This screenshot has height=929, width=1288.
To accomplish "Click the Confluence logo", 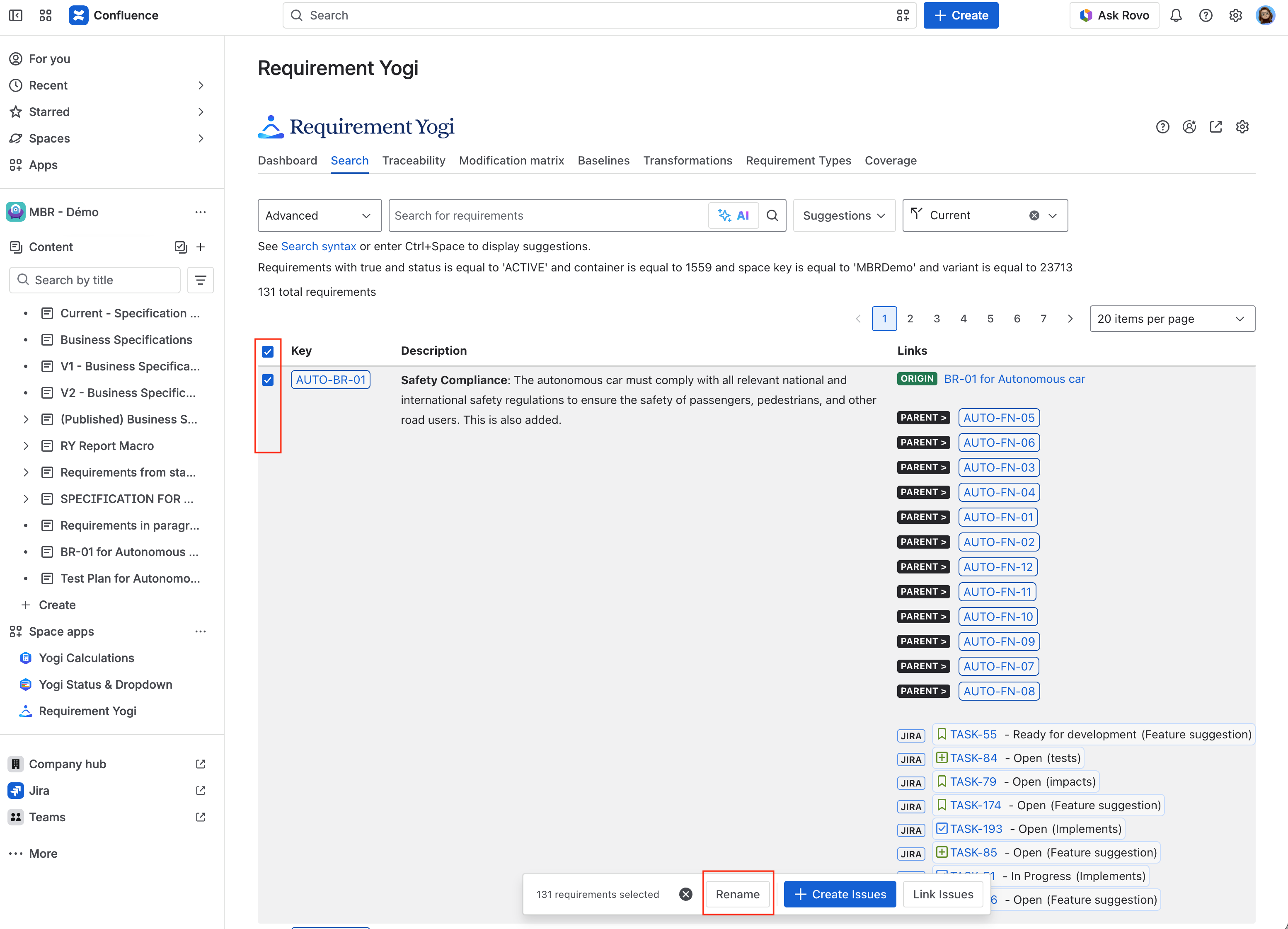I will click(114, 15).
